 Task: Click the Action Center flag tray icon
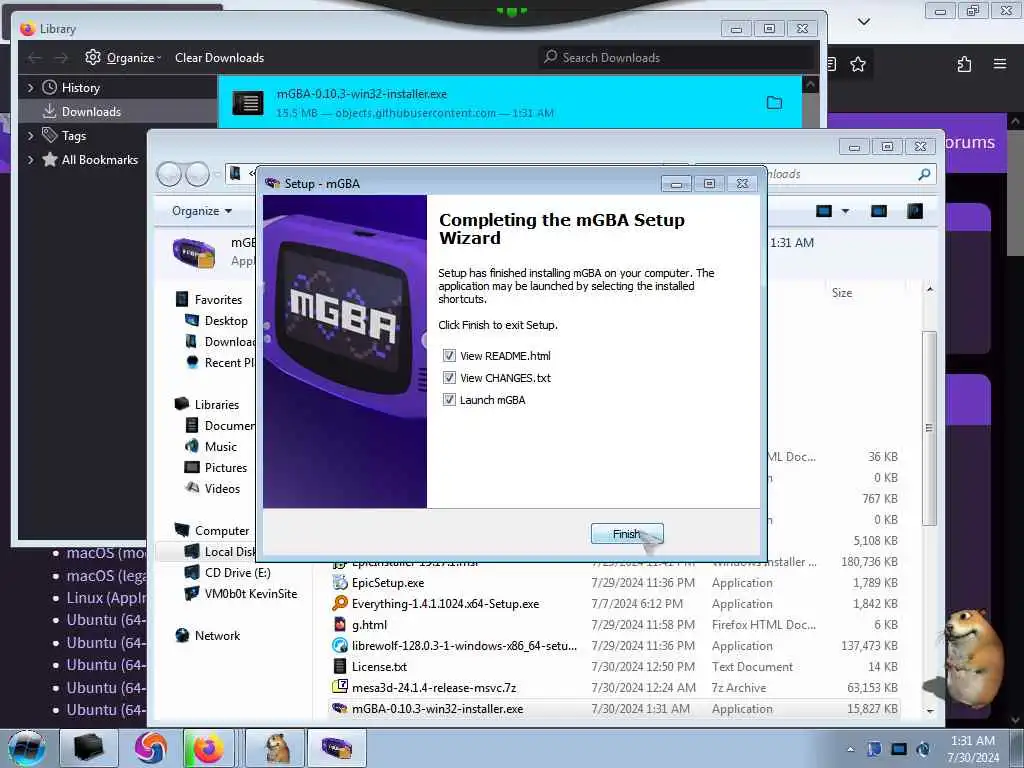(x=874, y=749)
